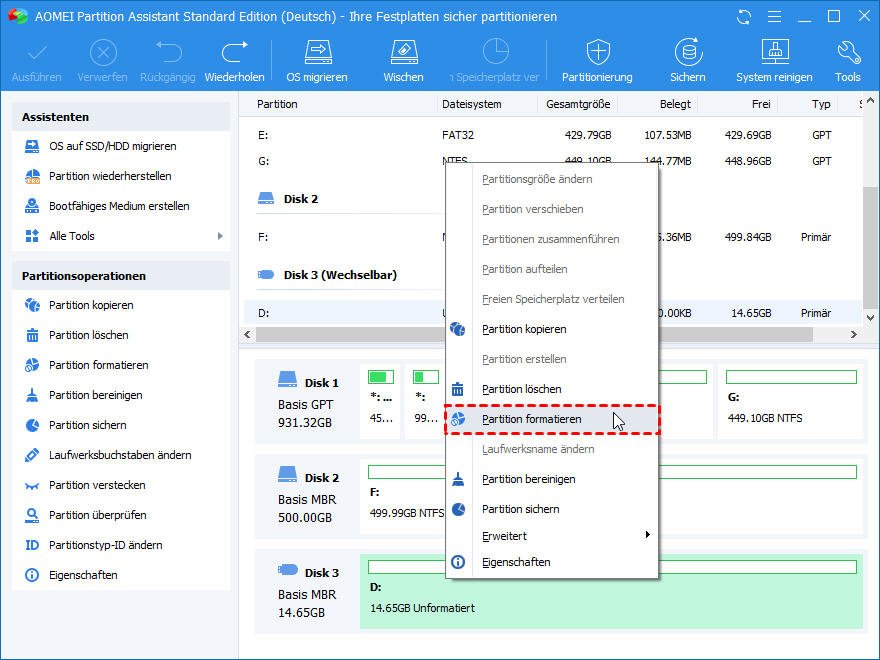The width and height of the screenshot is (880, 660).
Task: Click Eigenschaften info icon in sidebar
Action: point(32,575)
